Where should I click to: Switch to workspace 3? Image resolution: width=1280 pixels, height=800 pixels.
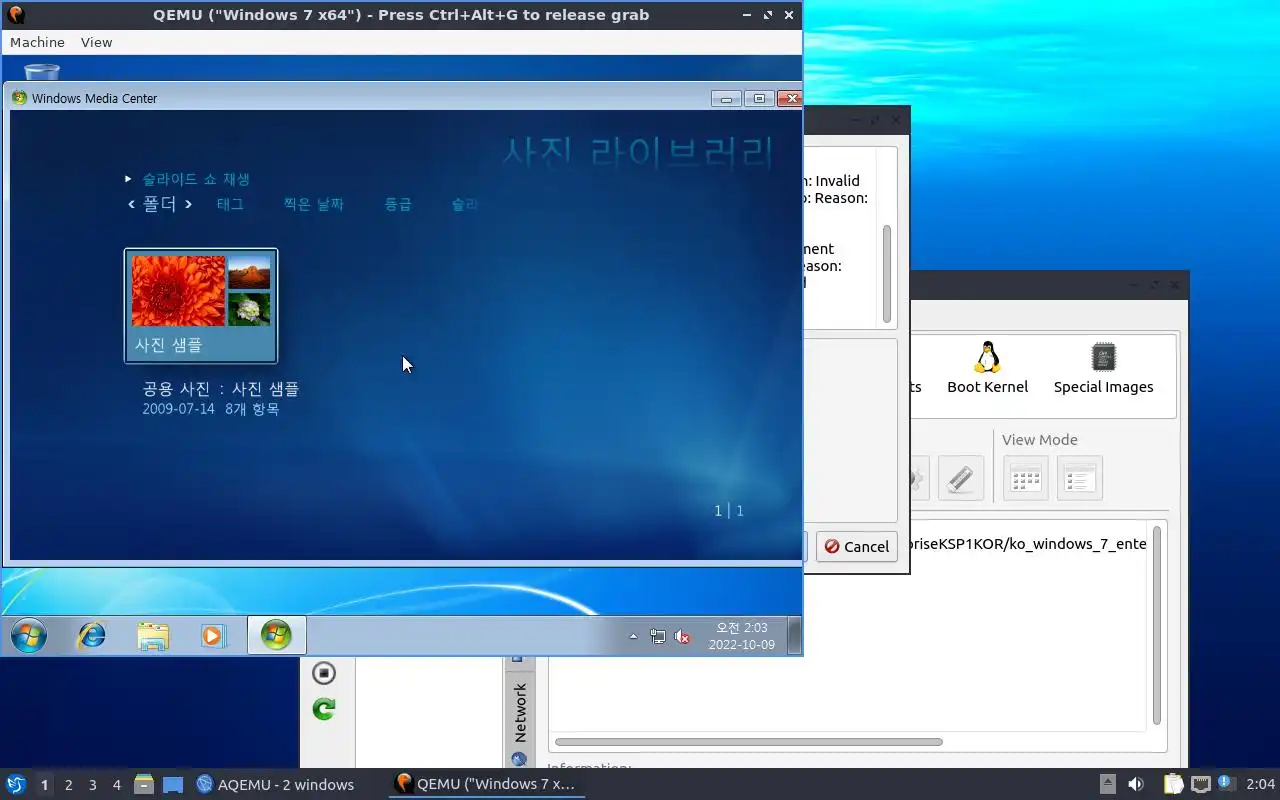pos(92,785)
